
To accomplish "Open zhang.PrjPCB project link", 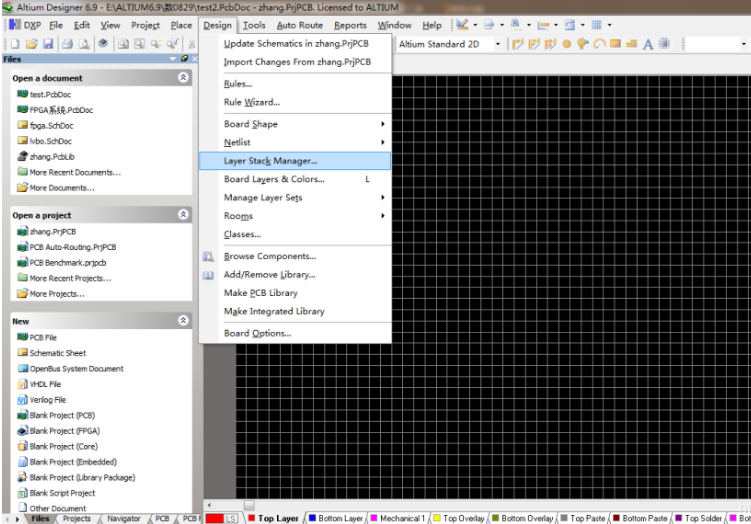I will pyautogui.click(x=53, y=232).
